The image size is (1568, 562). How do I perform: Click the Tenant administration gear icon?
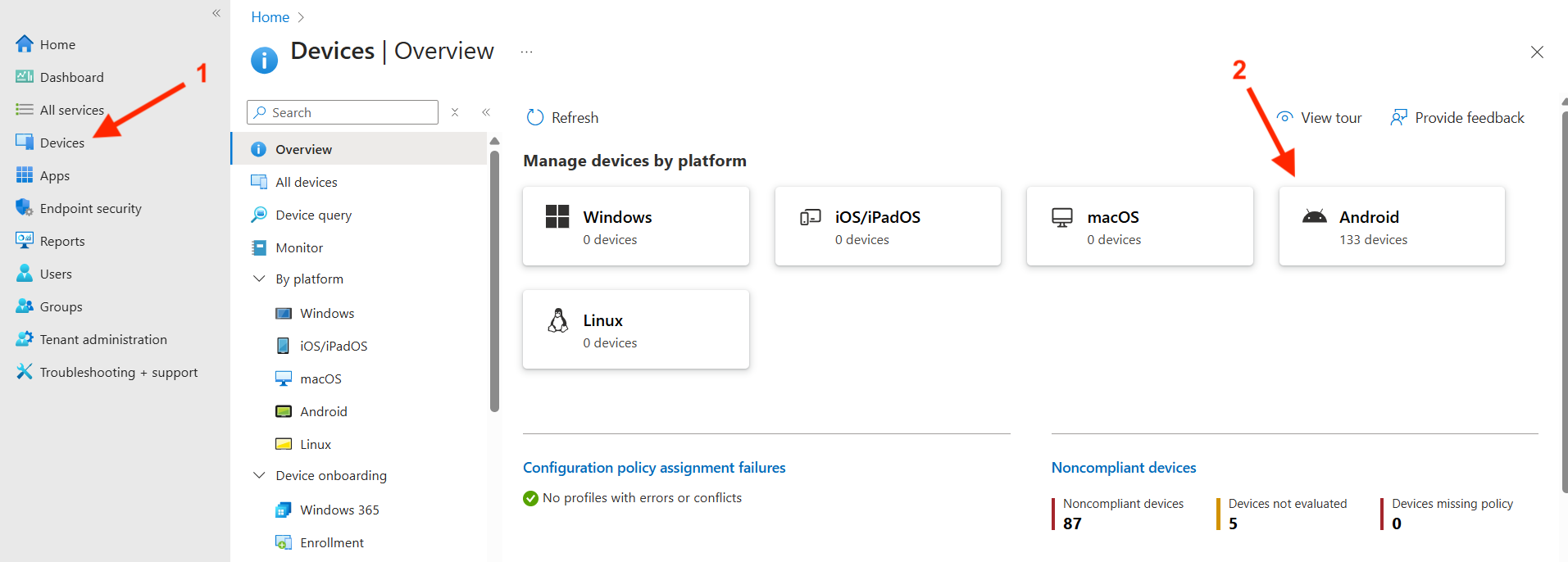[25, 339]
